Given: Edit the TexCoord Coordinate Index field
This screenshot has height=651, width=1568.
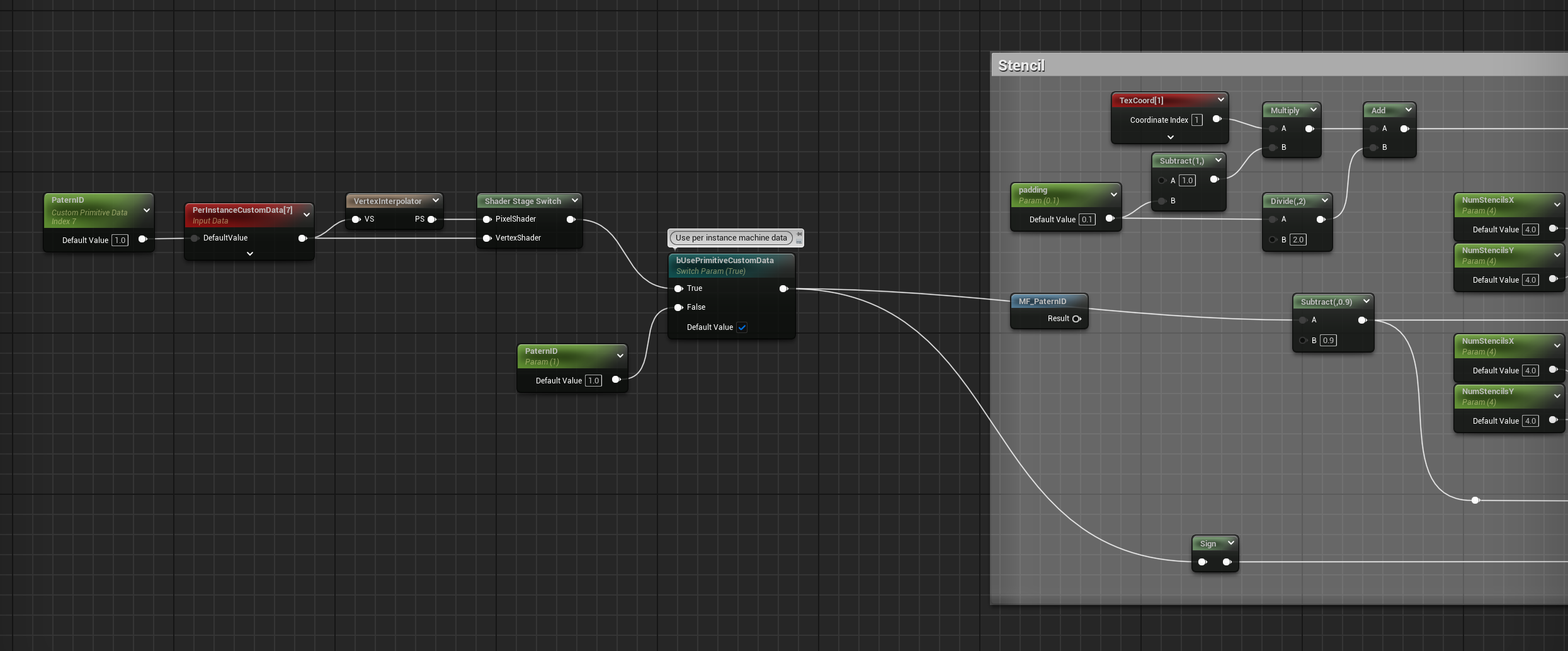Looking at the screenshot, I should 1197,120.
